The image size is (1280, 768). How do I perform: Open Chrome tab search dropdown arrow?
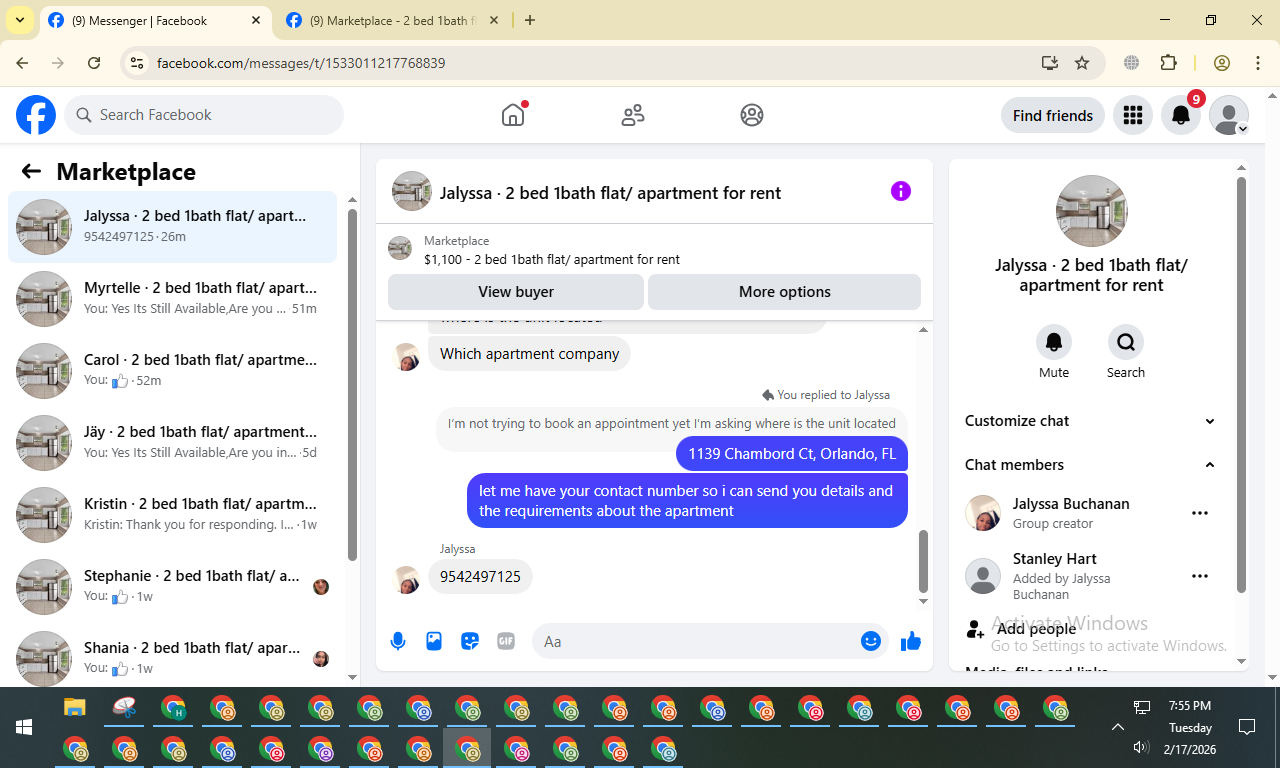click(20, 20)
